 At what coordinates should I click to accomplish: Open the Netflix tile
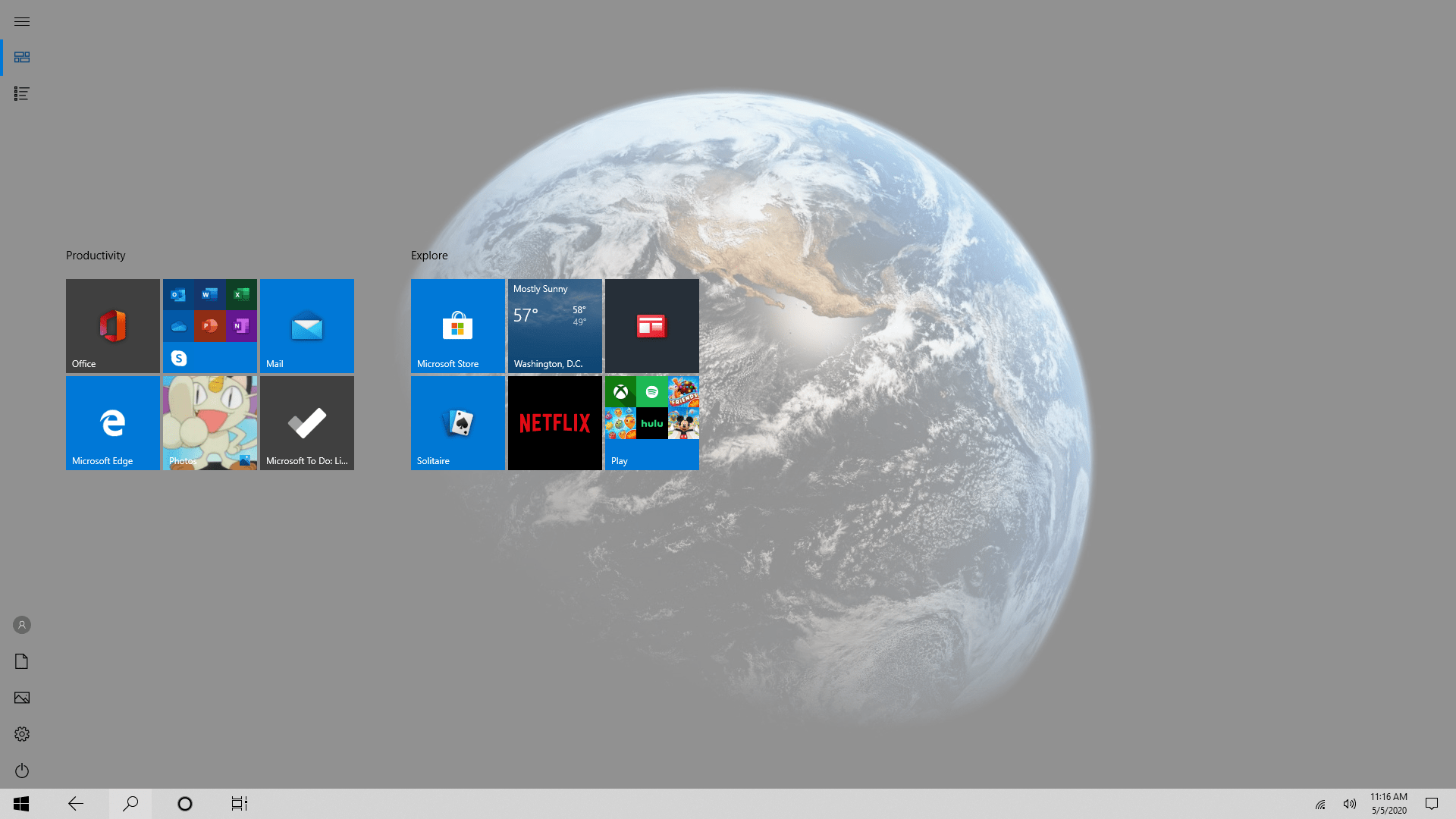tap(554, 423)
